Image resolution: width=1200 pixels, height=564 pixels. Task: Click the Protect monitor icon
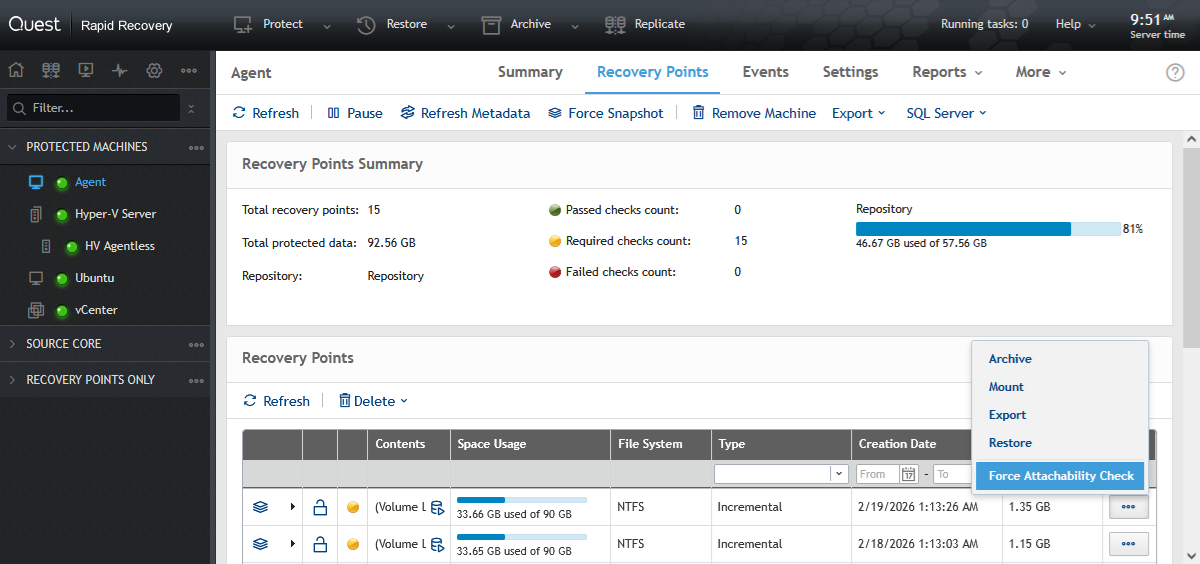[242, 24]
